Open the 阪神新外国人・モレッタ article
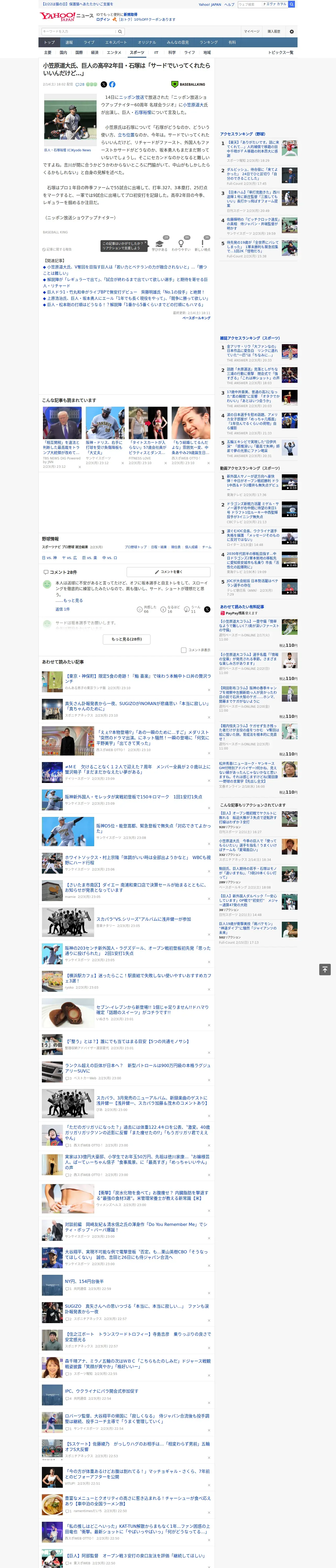336x1568 pixels. [133, 797]
